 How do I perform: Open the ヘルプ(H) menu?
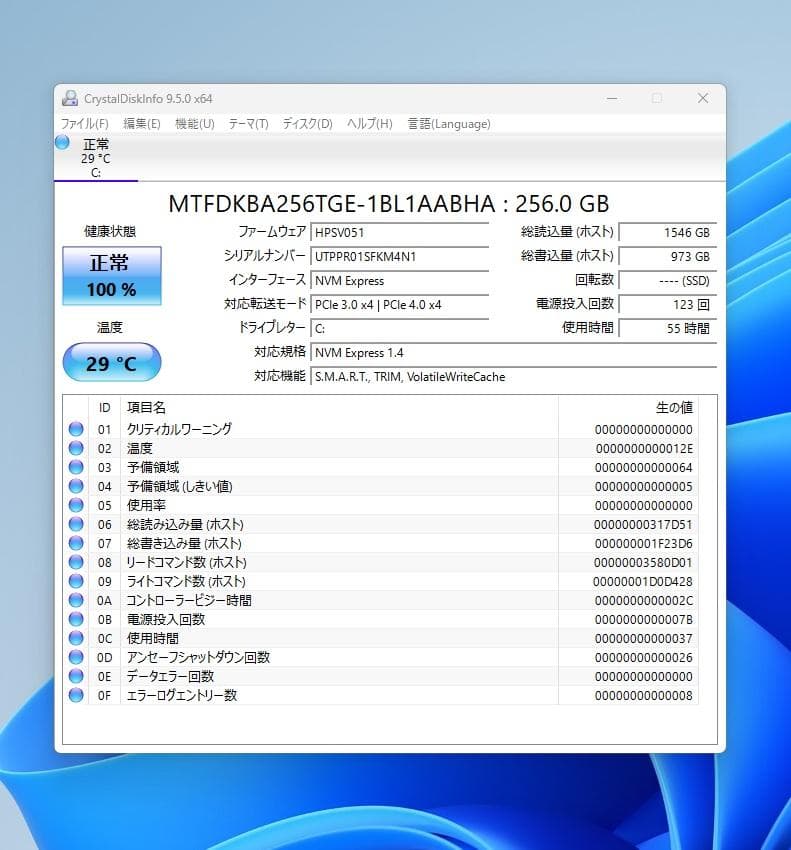370,124
